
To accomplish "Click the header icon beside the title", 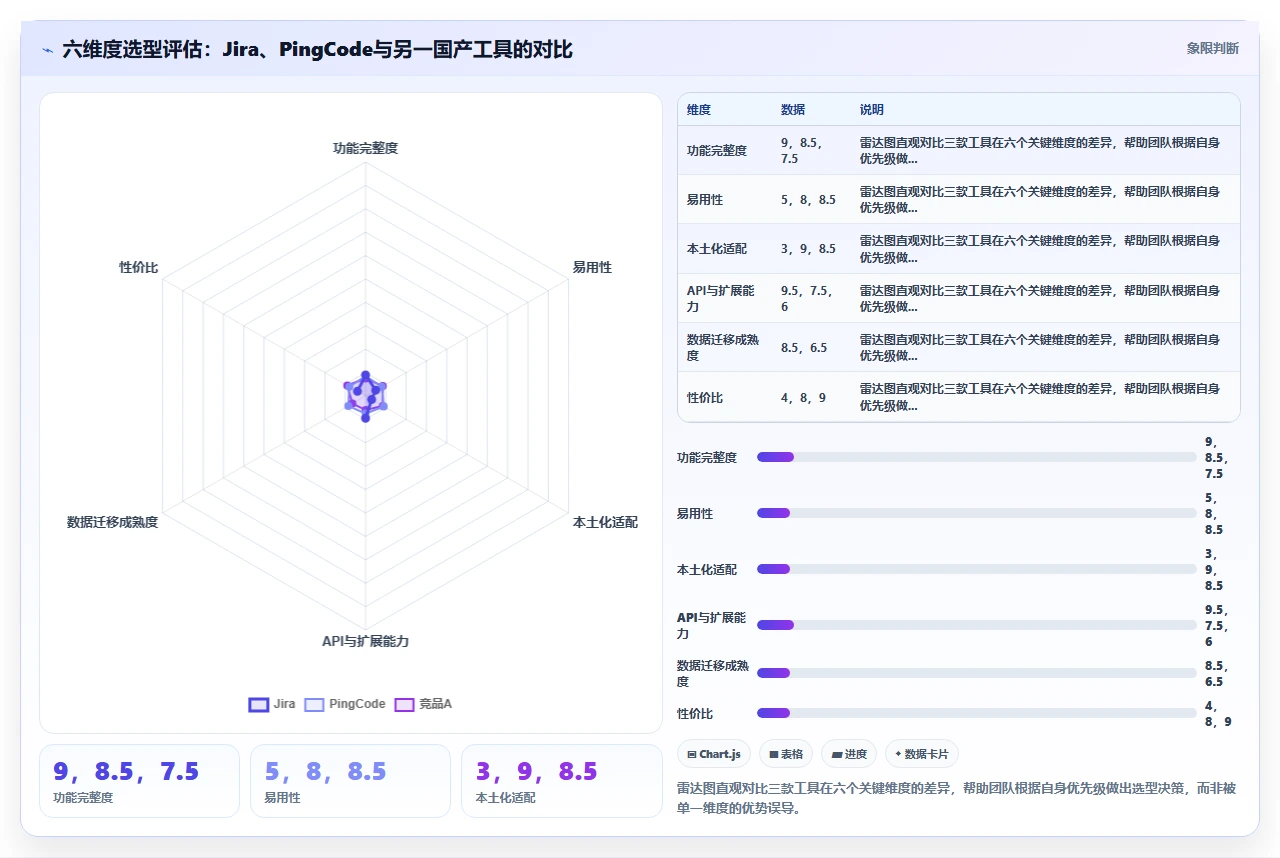I will point(47,49).
